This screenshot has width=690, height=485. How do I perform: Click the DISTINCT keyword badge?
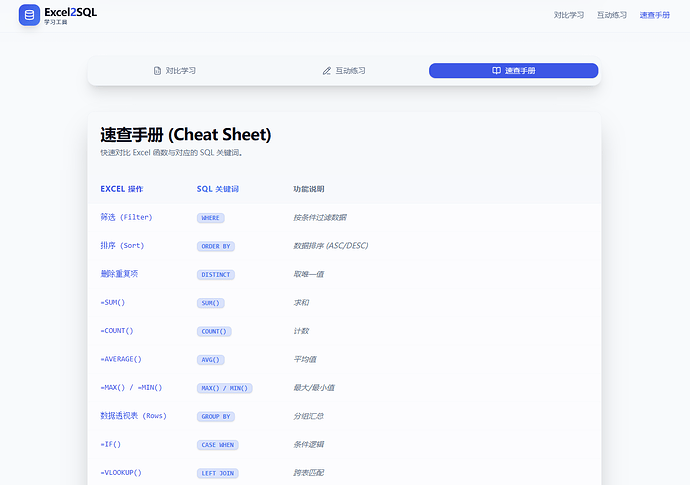[x=216, y=274]
